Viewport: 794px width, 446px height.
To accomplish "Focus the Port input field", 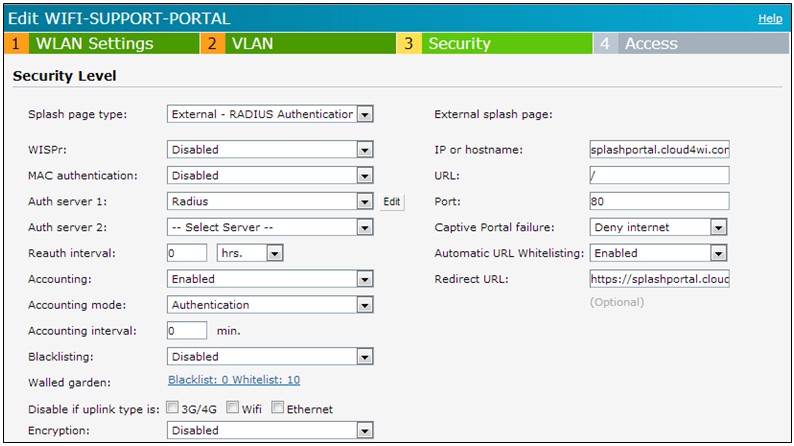I will tap(659, 202).
